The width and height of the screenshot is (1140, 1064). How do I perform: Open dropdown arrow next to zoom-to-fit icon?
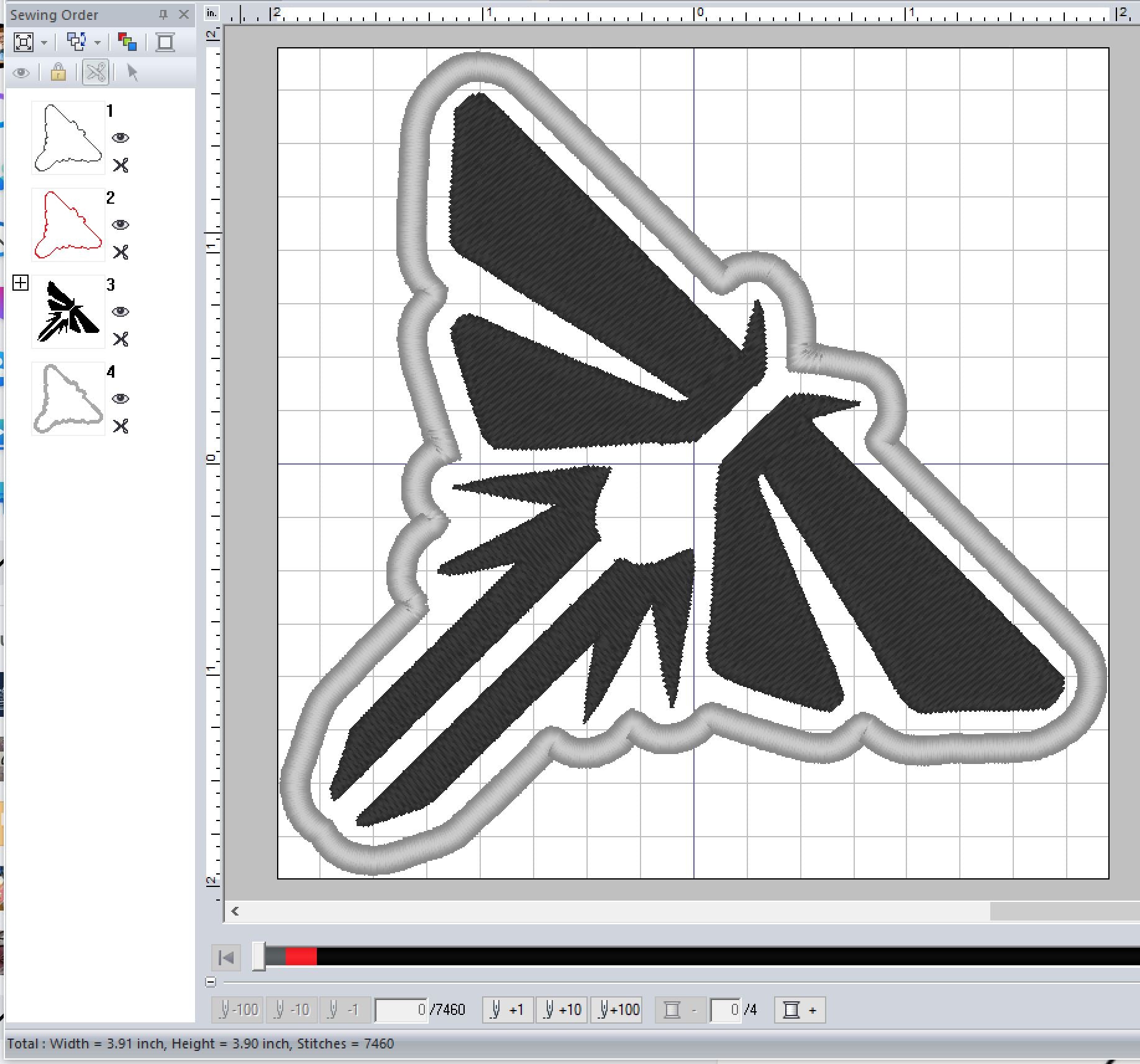click(44, 43)
